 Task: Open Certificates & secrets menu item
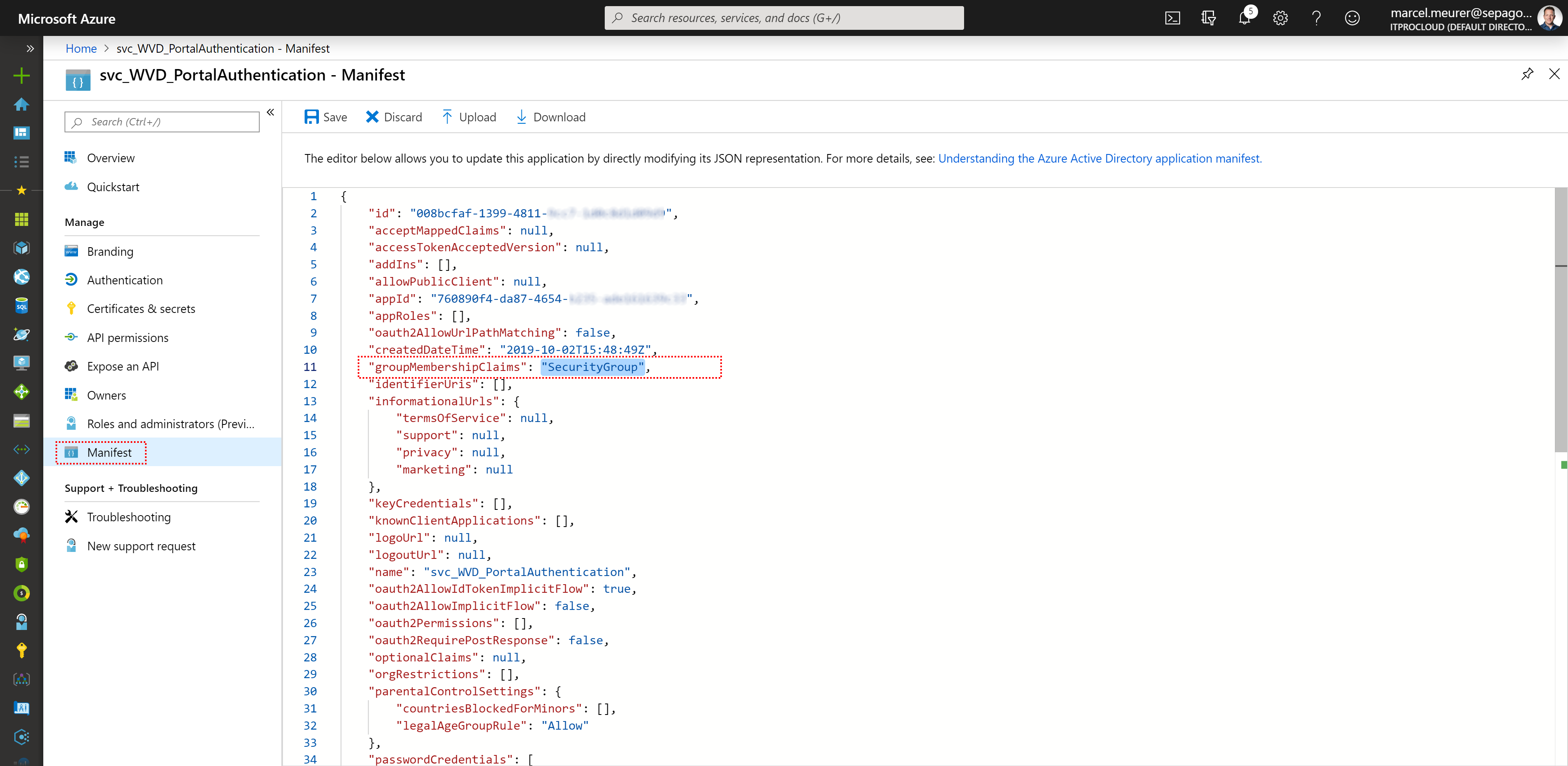pyautogui.click(x=140, y=309)
